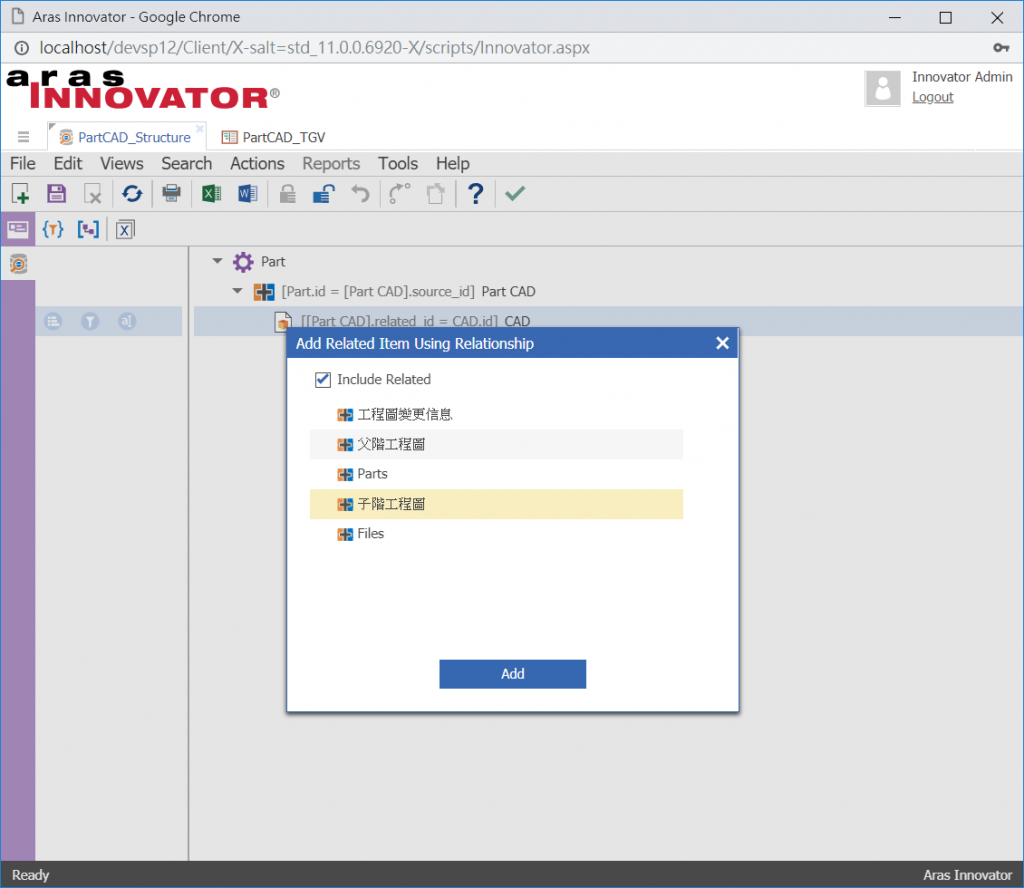1024x888 pixels.
Task: Click the browser address bar URL
Action: click(x=314, y=48)
